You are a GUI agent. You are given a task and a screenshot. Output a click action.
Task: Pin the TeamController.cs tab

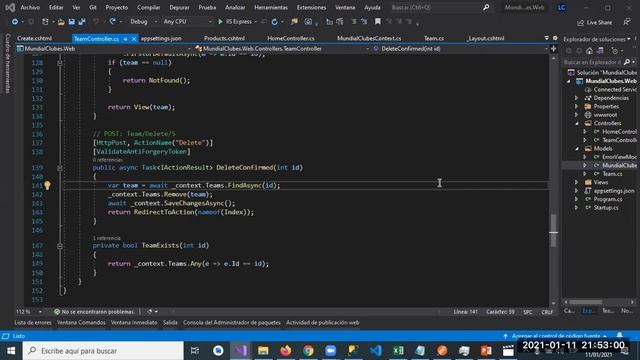click(125, 39)
